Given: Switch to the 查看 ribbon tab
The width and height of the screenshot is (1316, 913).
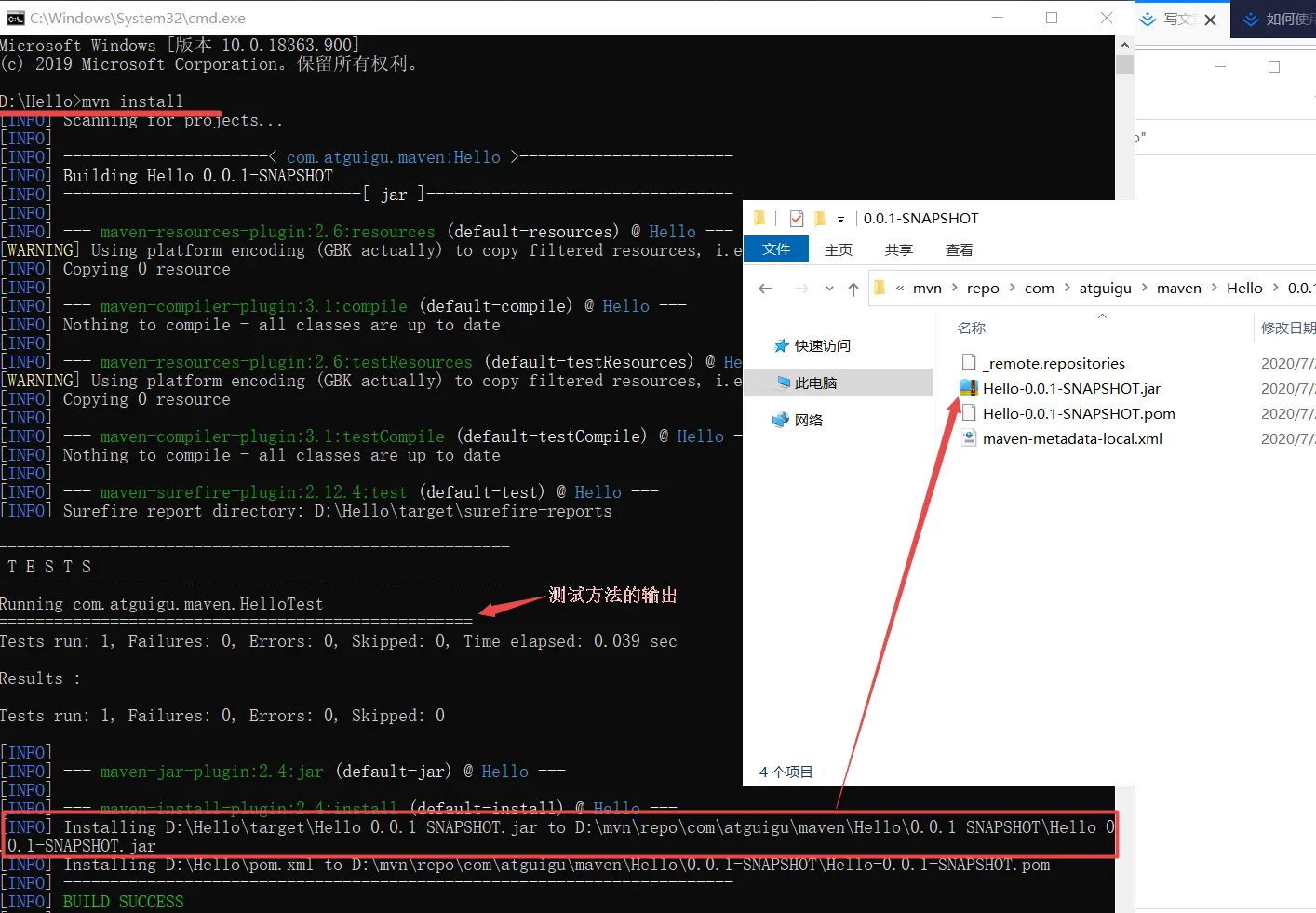Looking at the screenshot, I should click(x=959, y=248).
